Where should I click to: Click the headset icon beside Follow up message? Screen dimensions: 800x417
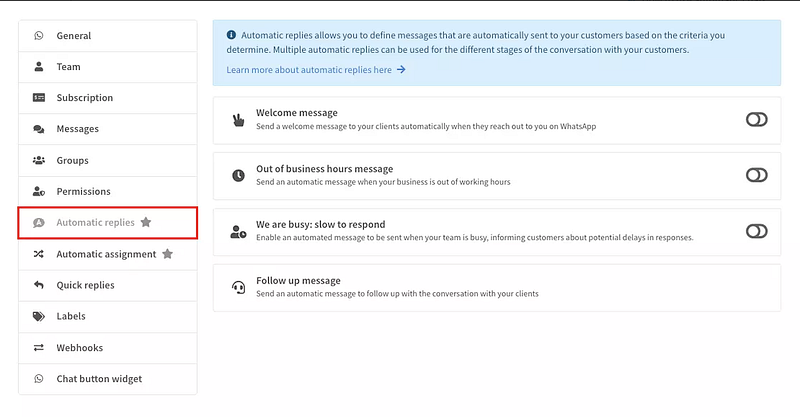click(x=238, y=288)
